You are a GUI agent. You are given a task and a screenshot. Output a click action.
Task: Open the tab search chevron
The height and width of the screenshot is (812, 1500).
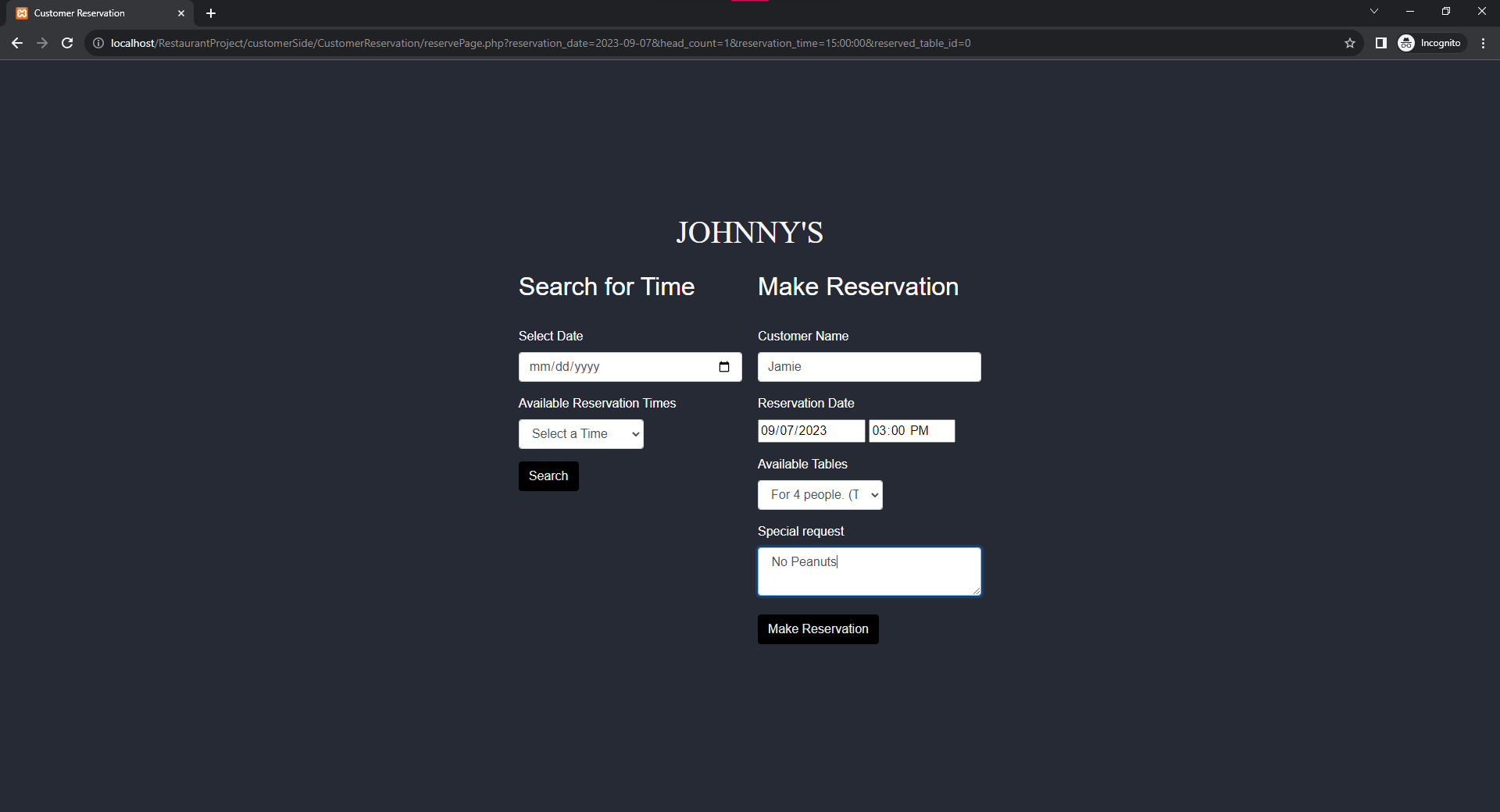(x=1373, y=11)
